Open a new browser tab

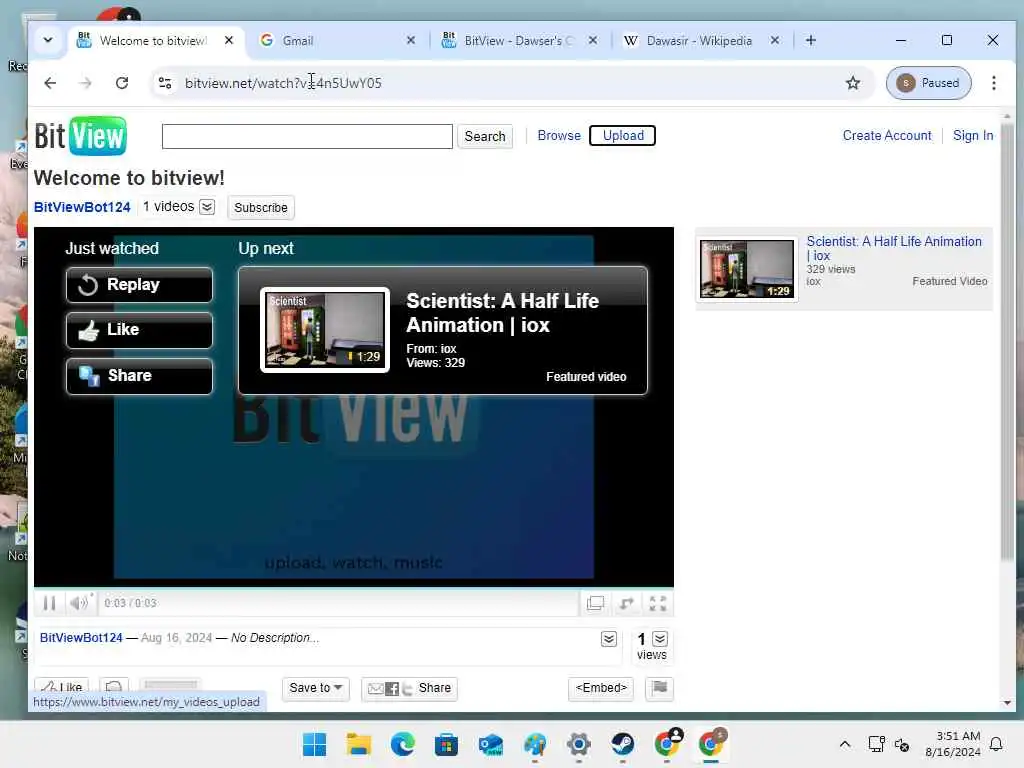point(810,40)
